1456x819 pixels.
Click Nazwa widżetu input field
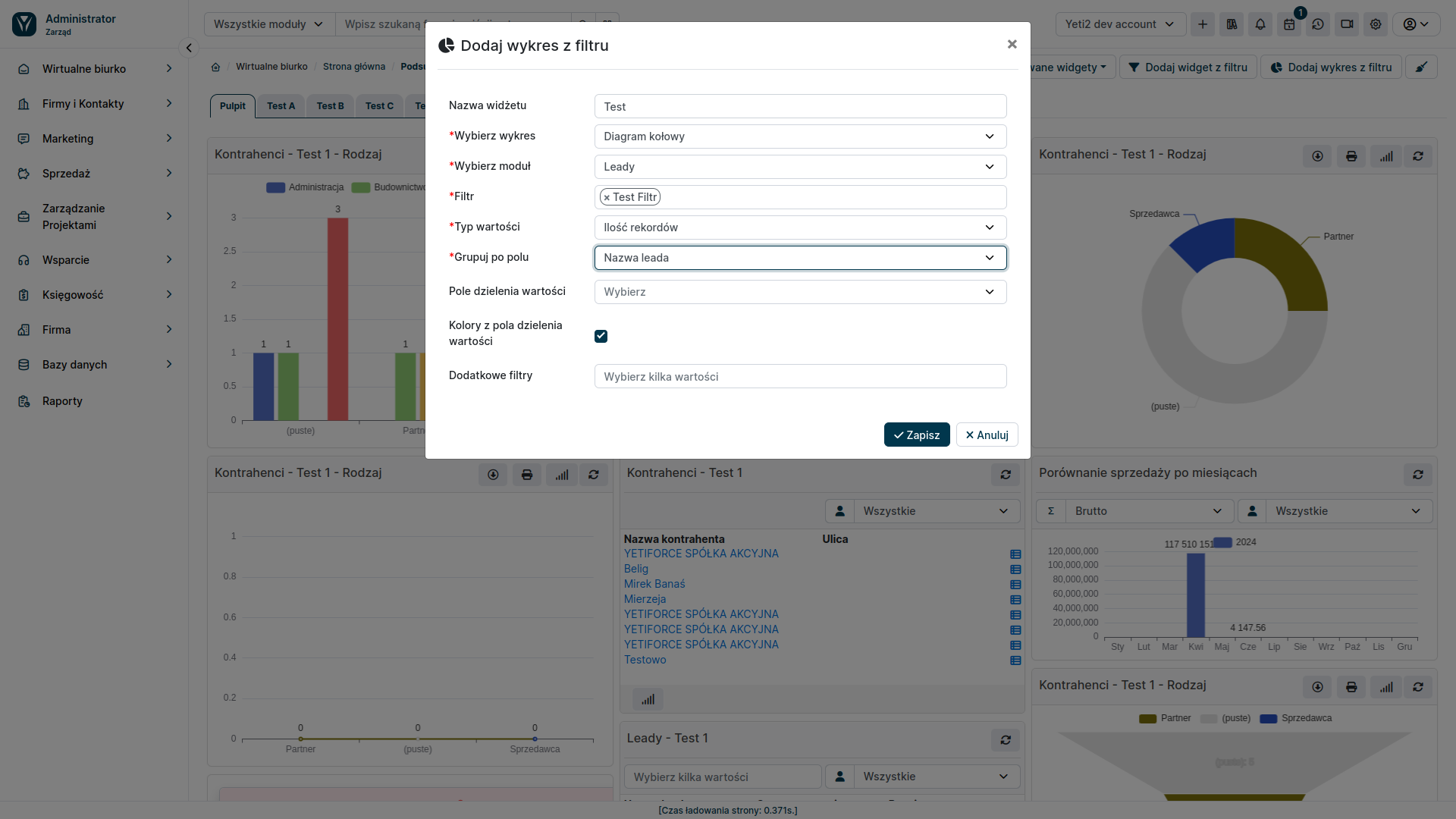pos(800,106)
